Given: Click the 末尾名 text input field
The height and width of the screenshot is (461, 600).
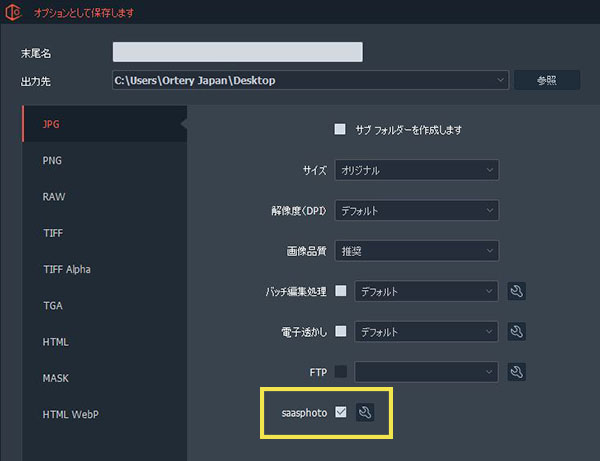Looking at the screenshot, I should click(237, 52).
